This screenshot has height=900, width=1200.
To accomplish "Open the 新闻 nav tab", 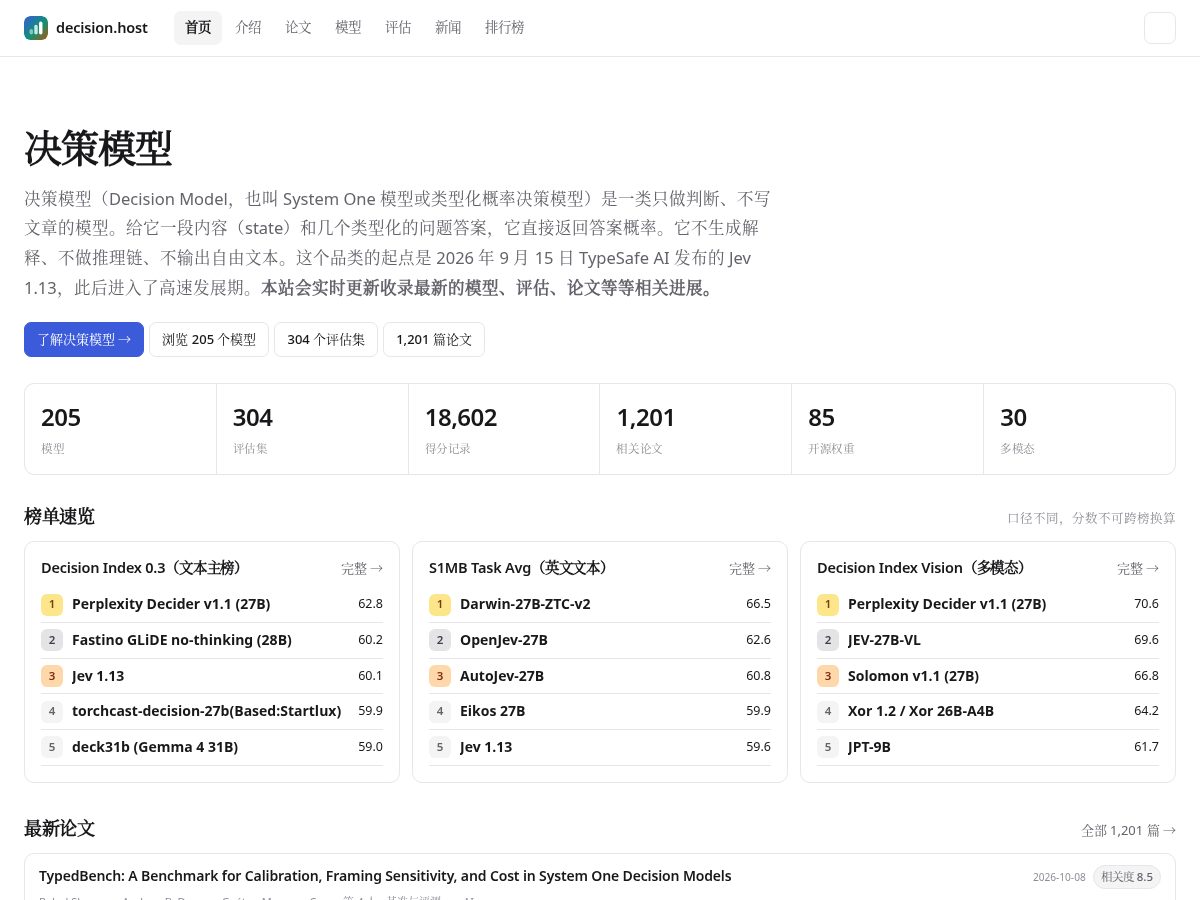I will (448, 28).
